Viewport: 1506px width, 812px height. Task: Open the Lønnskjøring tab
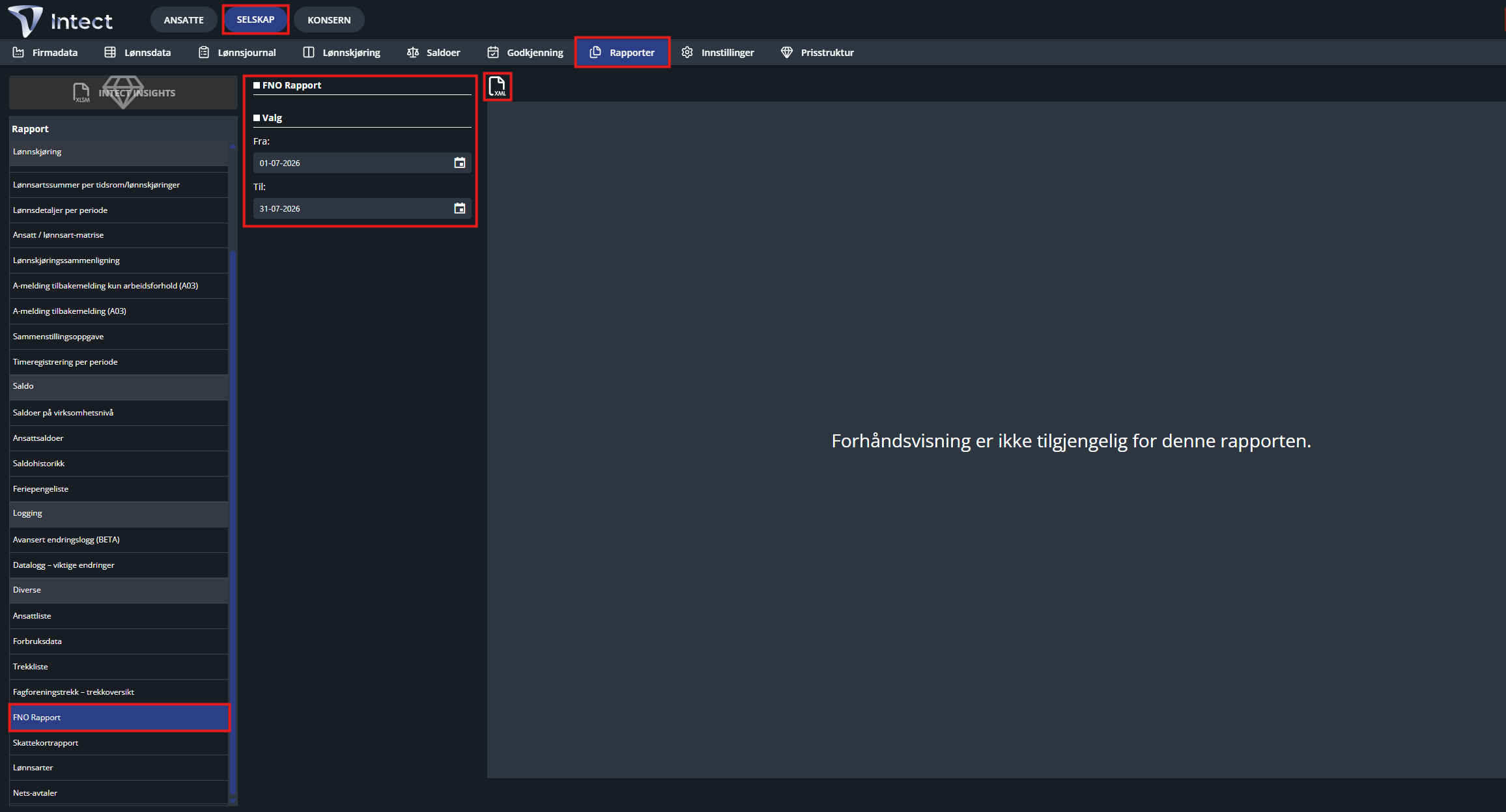click(x=341, y=52)
